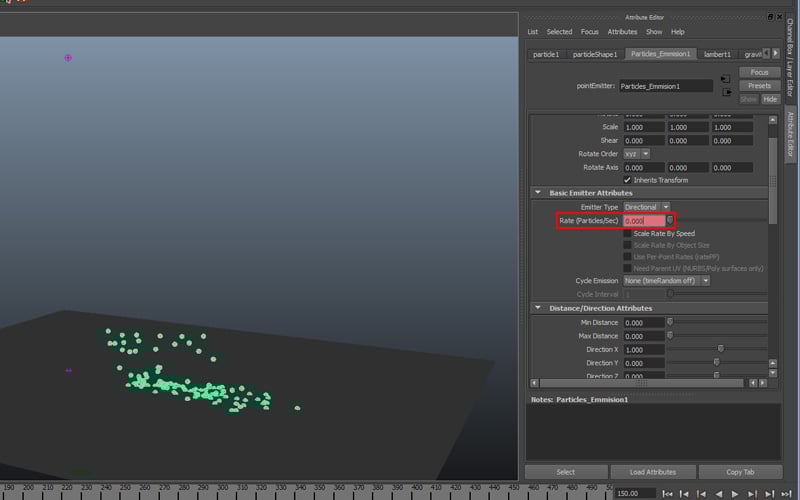Adjust Rate (Particles/Sec) slider handle
Viewport: 800px width, 500px height.
click(670, 220)
